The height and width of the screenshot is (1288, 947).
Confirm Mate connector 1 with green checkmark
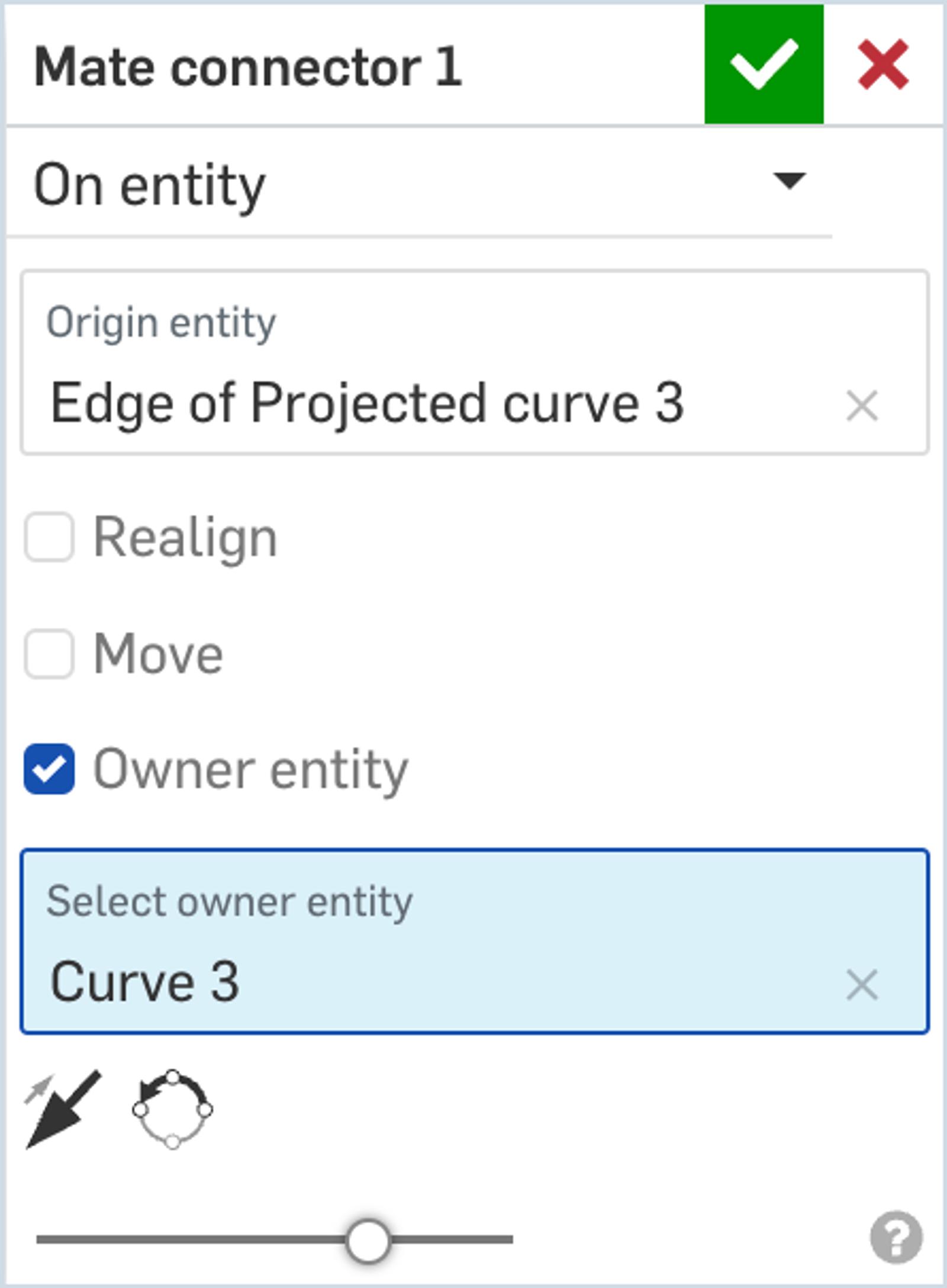[x=764, y=64]
